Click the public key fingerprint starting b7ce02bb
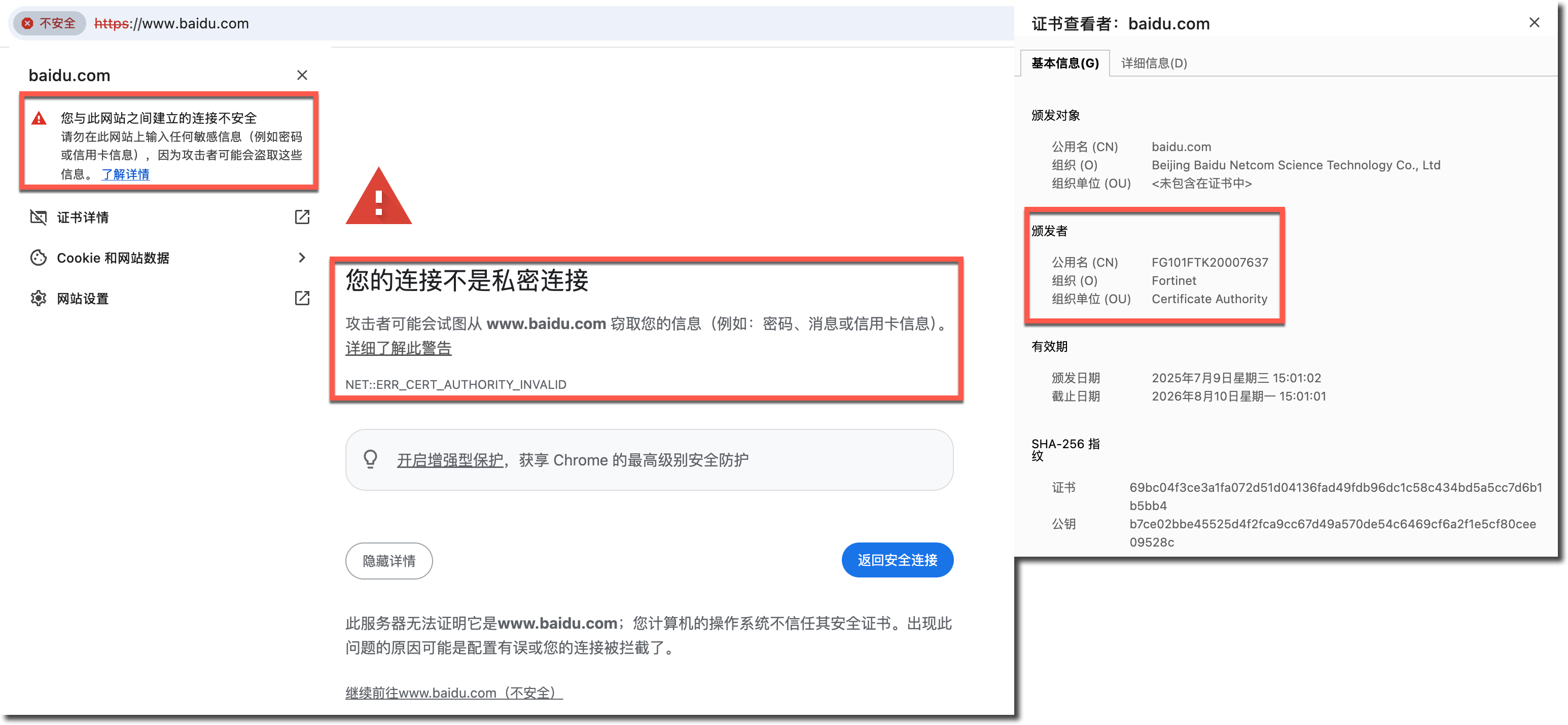This screenshot has width=1568, height=725. click(x=1332, y=533)
